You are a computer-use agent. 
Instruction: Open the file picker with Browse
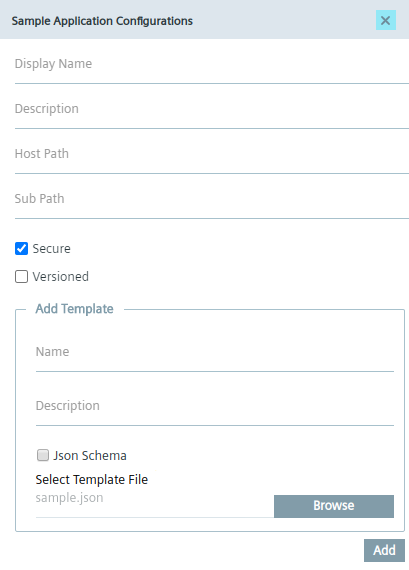(x=334, y=506)
